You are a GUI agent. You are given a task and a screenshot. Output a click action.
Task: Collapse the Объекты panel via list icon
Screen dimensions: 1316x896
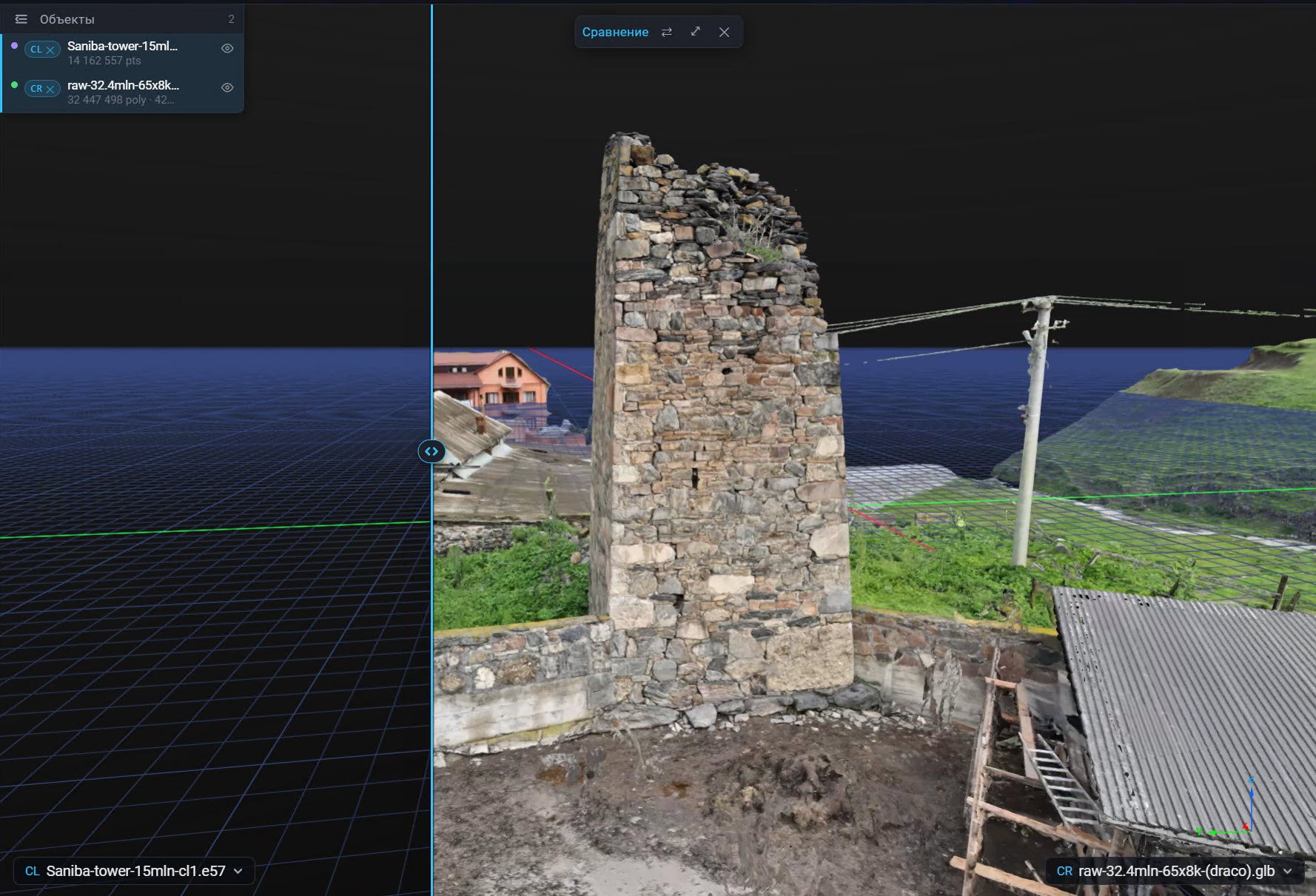click(21, 19)
